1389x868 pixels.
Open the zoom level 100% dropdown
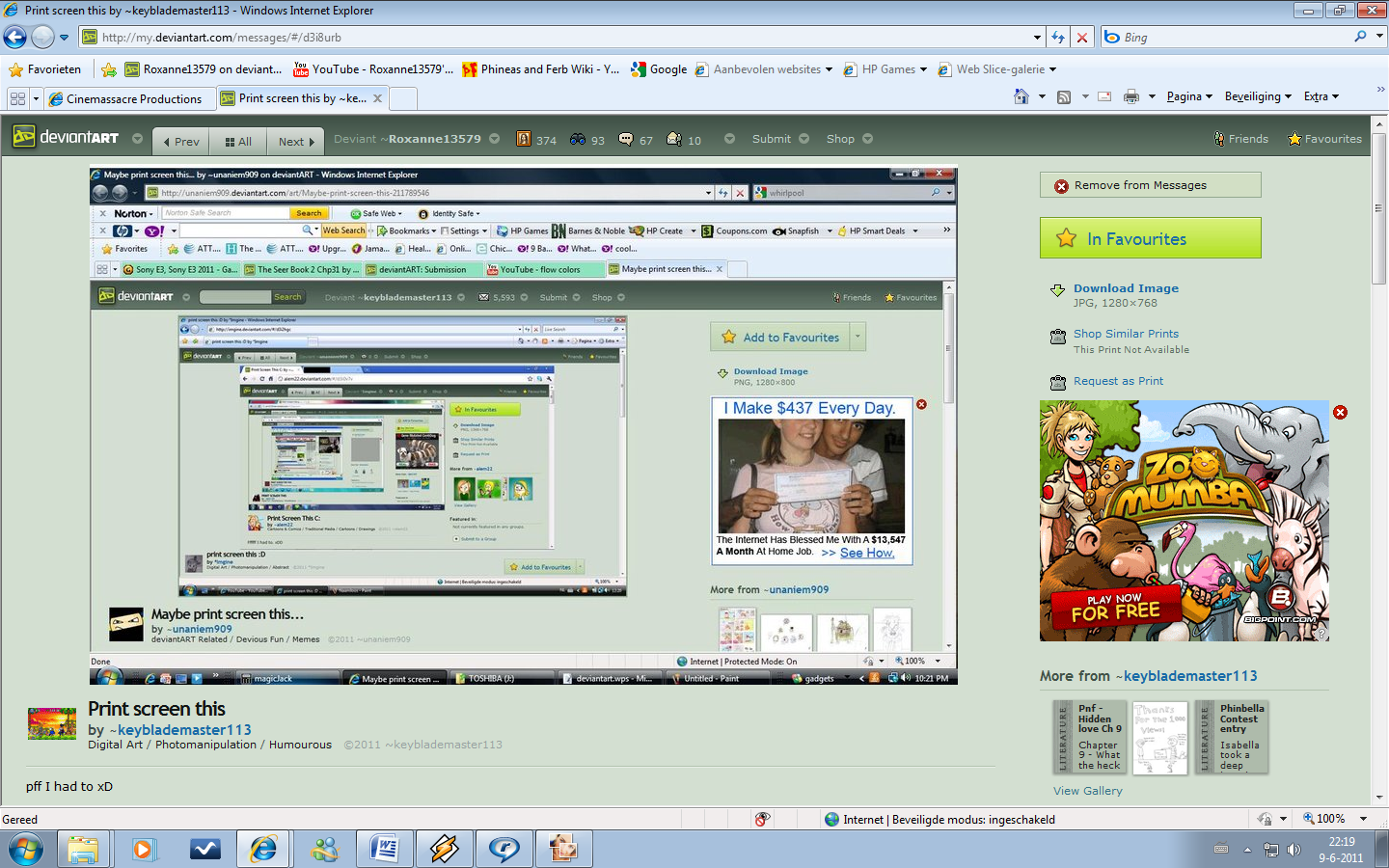[x=1364, y=819]
